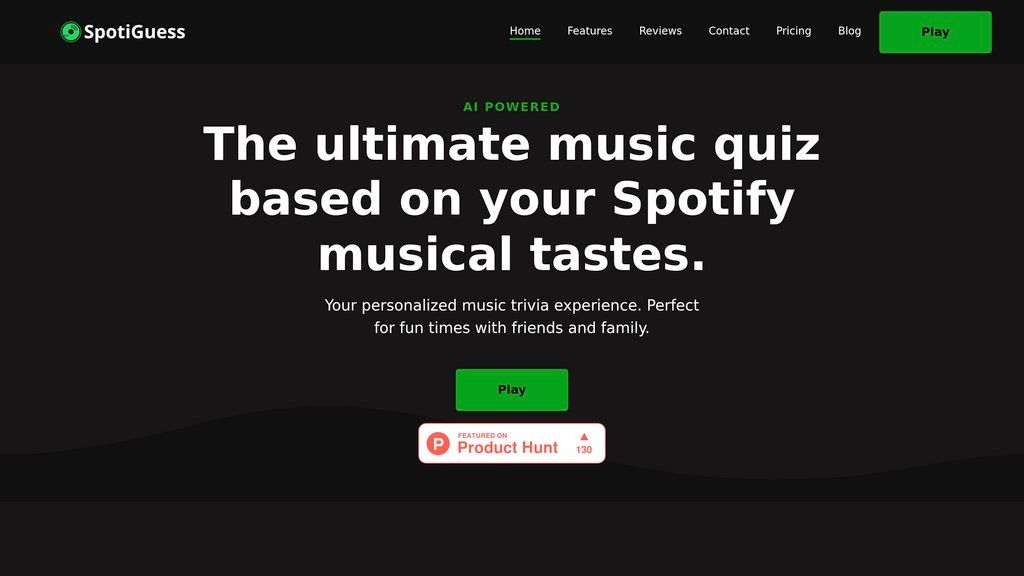Click the word 'Spotify' in the main headline
The height and width of the screenshot is (576, 1024).
(x=703, y=199)
